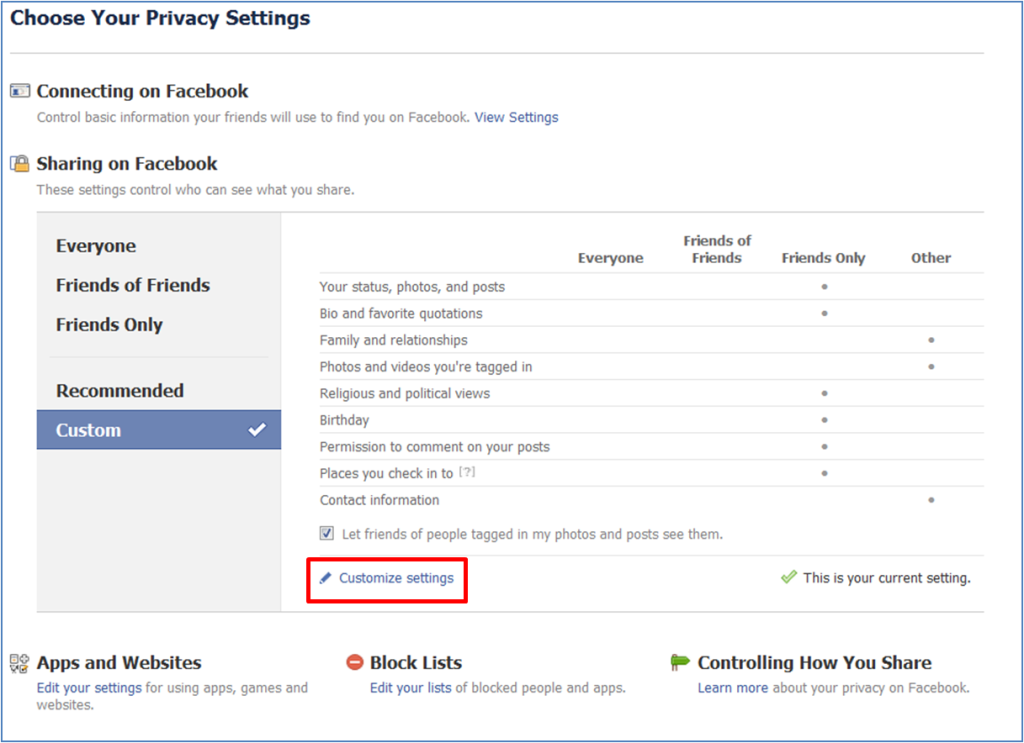Click the Apps and Websites icon
The image size is (1024, 743).
[x=20, y=663]
